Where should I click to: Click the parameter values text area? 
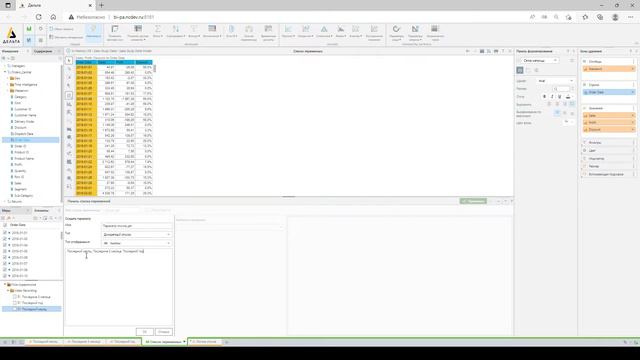[x=119, y=287]
